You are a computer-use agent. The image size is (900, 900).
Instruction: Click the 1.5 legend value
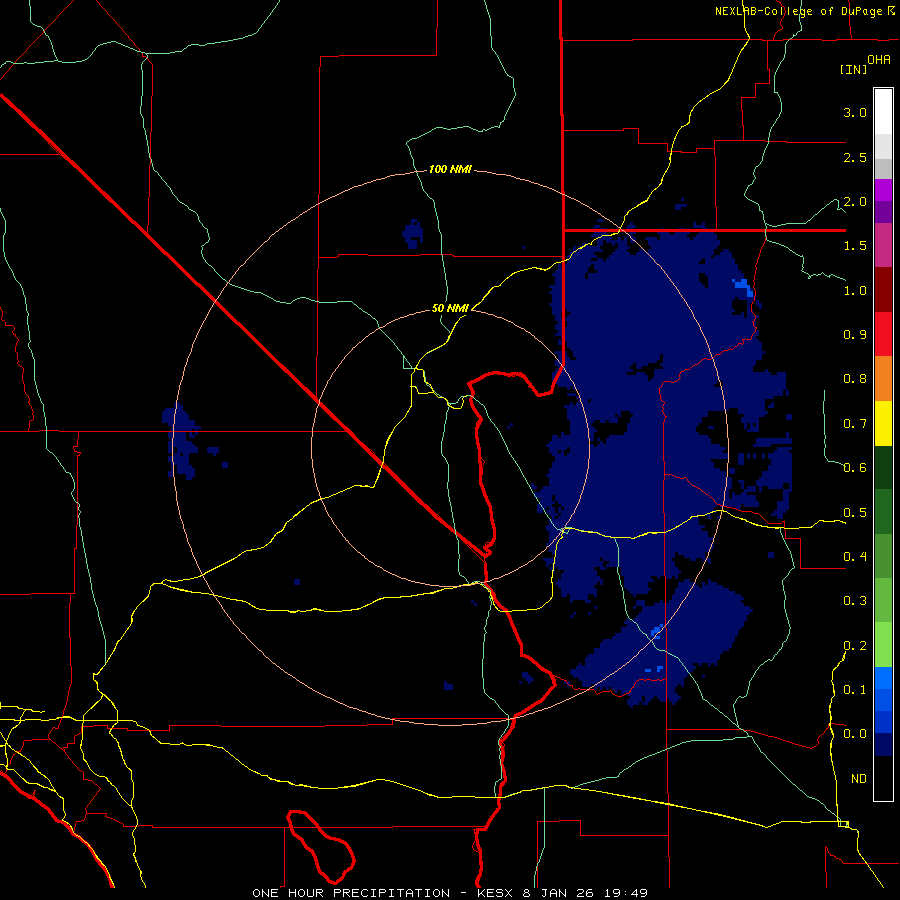tap(855, 246)
